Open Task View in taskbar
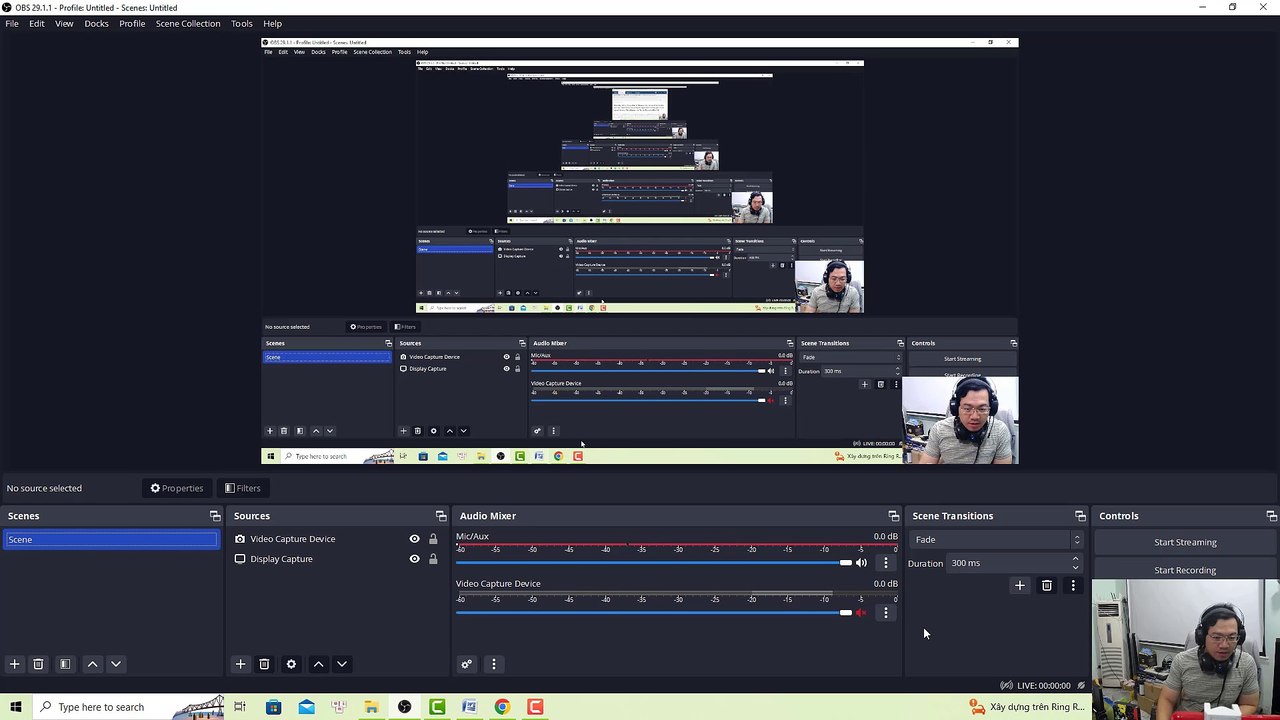The height and width of the screenshot is (720, 1280). coord(240,707)
